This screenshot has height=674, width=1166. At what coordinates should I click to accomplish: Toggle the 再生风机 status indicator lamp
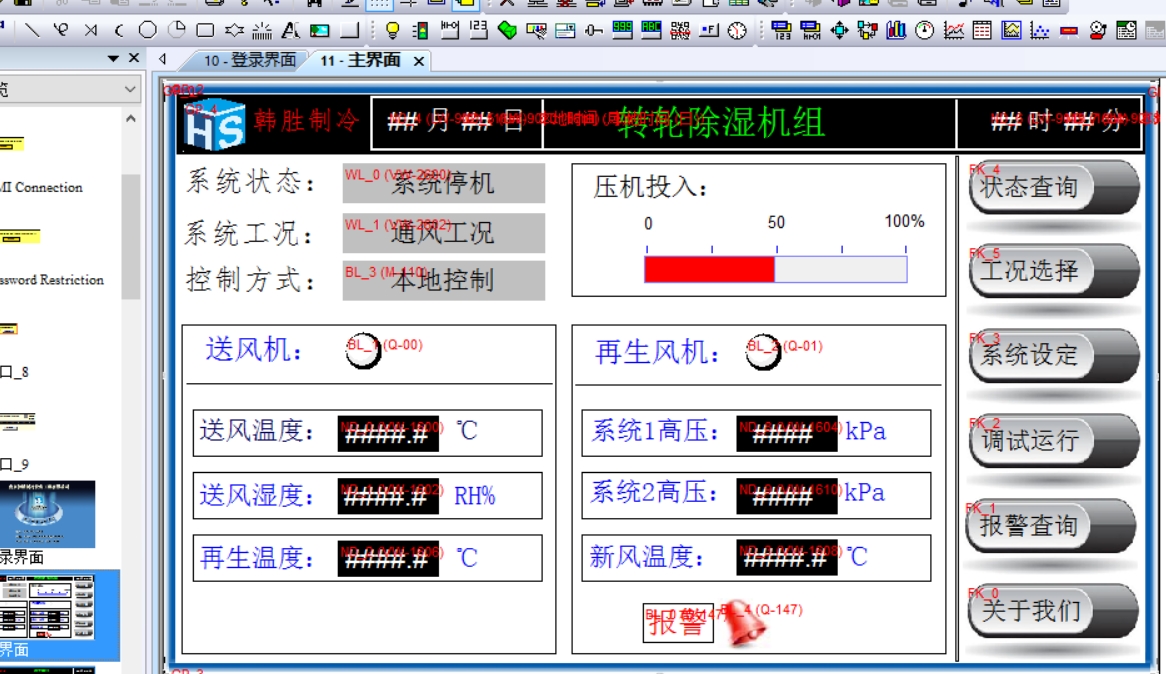point(763,352)
